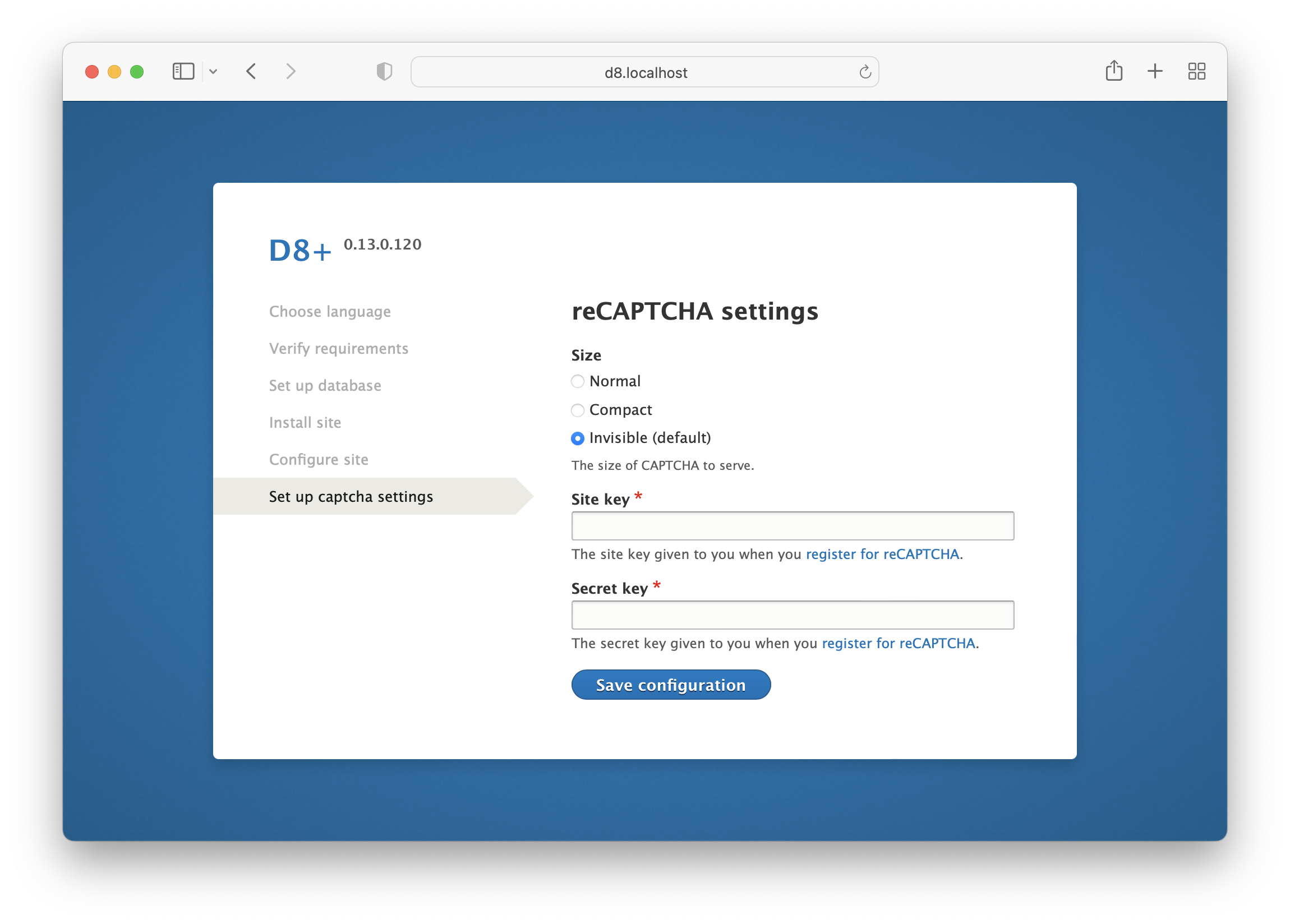This screenshot has width=1290, height=924.
Task: Open the reCAPTCHA register link under Site key
Action: pos(882,555)
